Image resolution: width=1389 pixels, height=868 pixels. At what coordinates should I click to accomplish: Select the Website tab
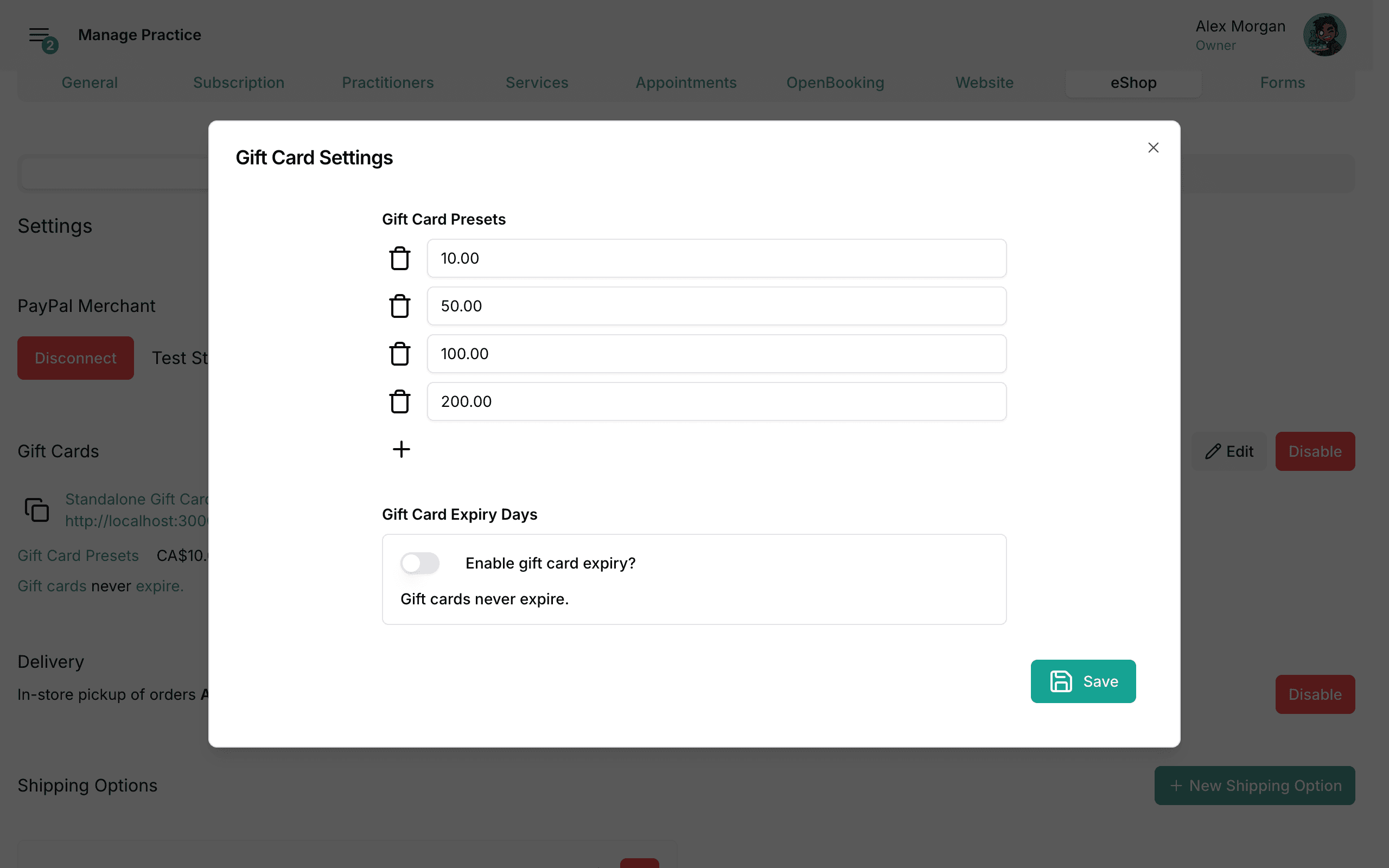pyautogui.click(x=984, y=82)
